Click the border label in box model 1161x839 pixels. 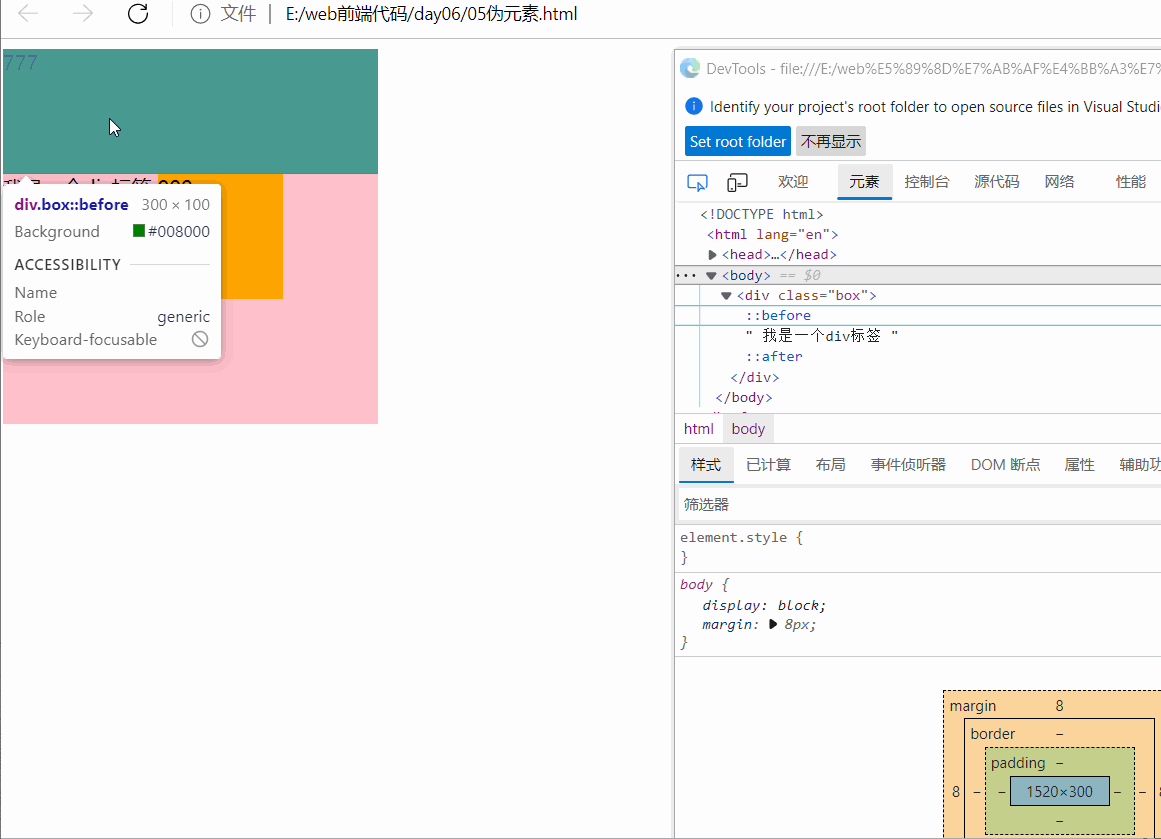click(993, 734)
